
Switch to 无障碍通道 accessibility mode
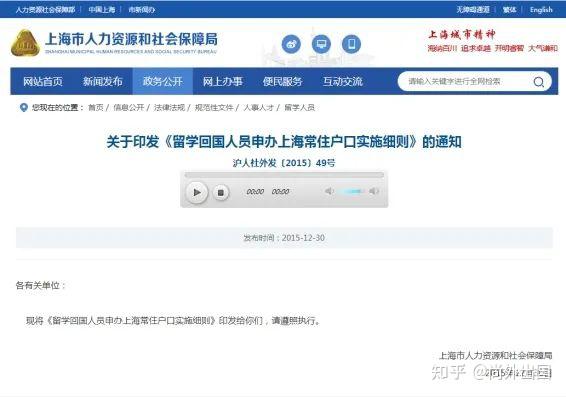[x=473, y=10]
